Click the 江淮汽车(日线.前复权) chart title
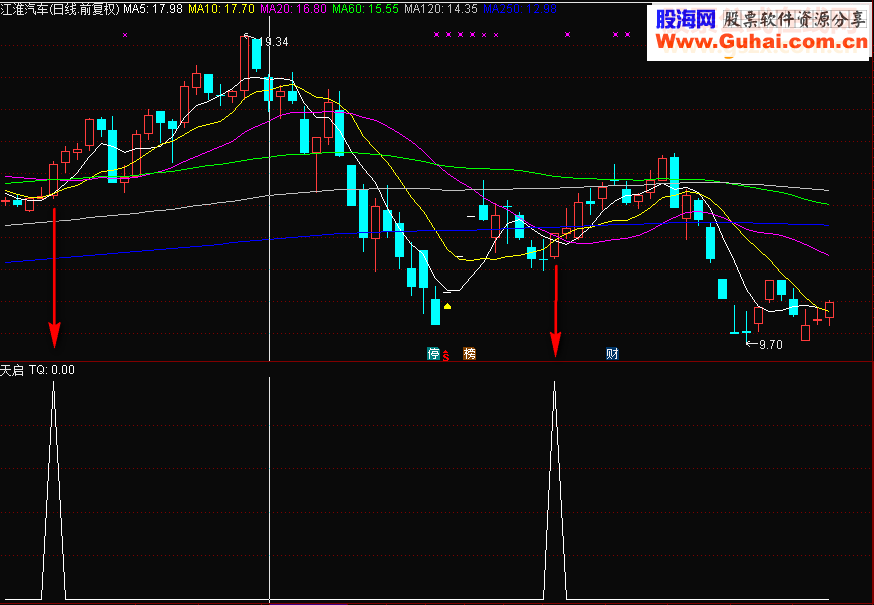874x605 pixels. click(x=60, y=9)
